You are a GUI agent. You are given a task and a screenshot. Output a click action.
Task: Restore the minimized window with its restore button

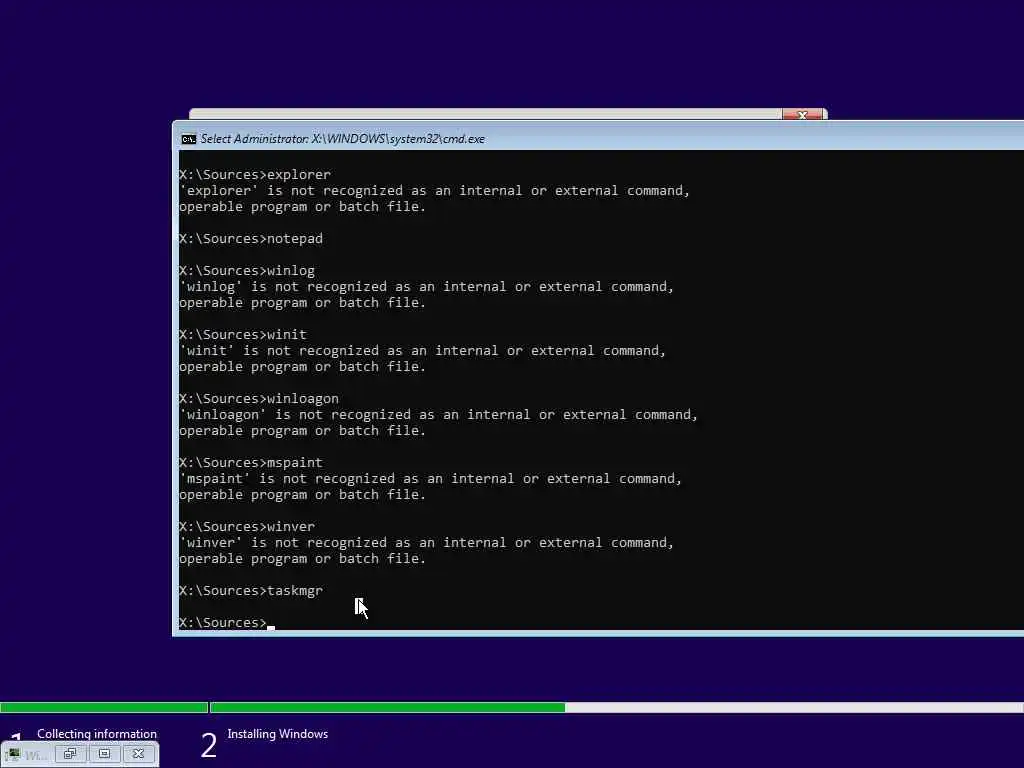(x=70, y=754)
